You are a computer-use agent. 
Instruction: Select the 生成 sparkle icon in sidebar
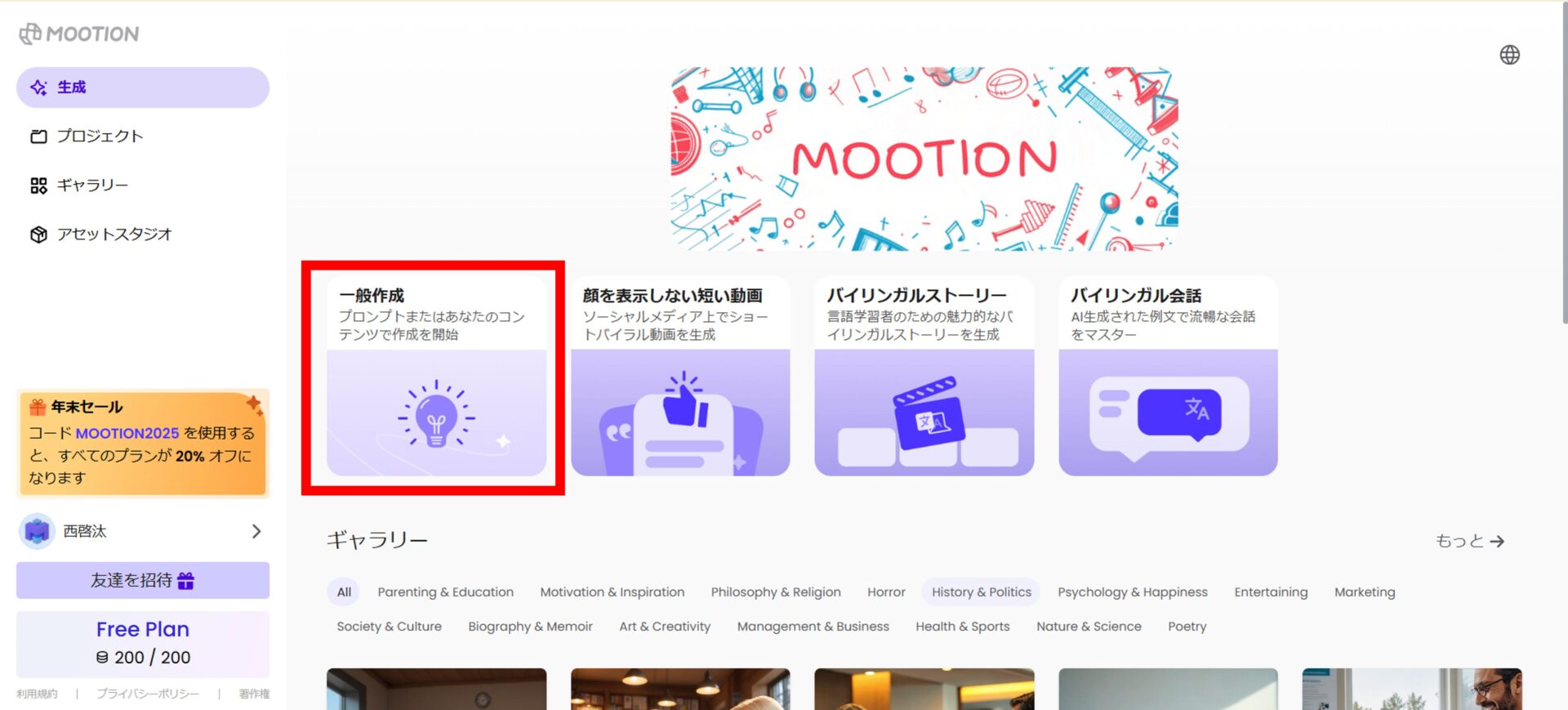click(38, 87)
